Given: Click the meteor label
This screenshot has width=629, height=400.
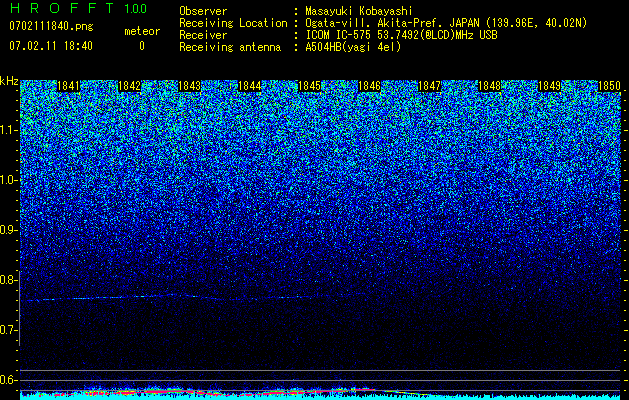Looking at the screenshot, I should tap(142, 31).
